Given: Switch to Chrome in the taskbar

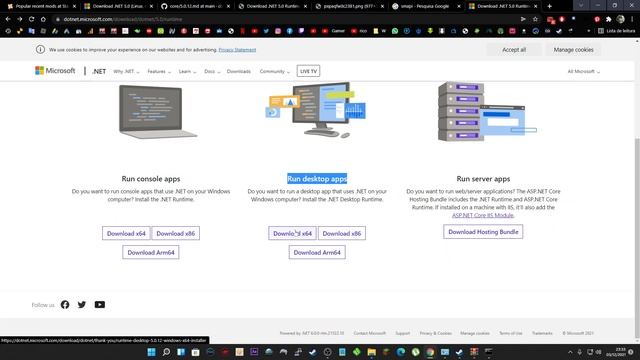Looking at the screenshot, I should pos(430,352).
